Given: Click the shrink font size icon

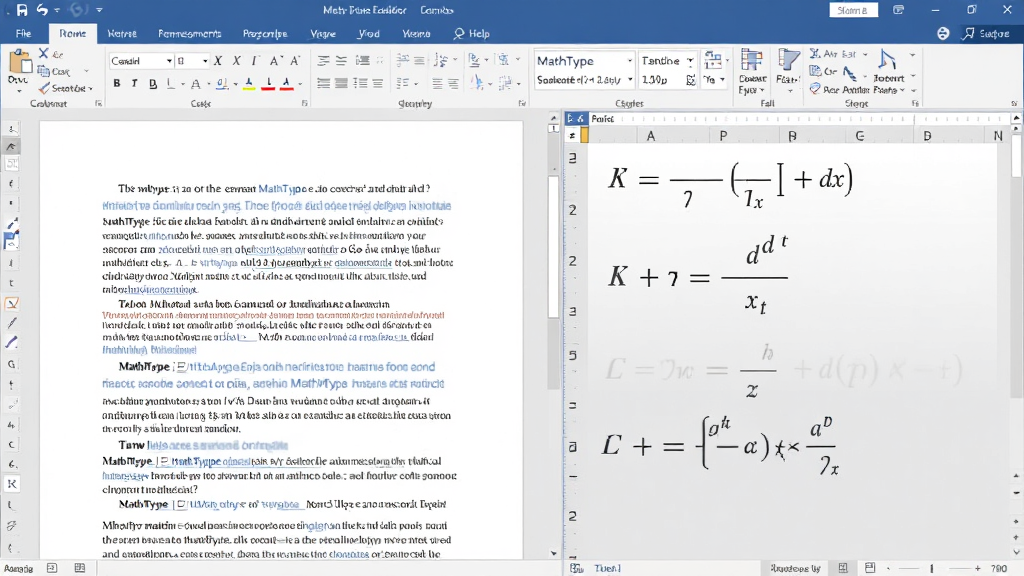Looking at the screenshot, I should 295,61.
